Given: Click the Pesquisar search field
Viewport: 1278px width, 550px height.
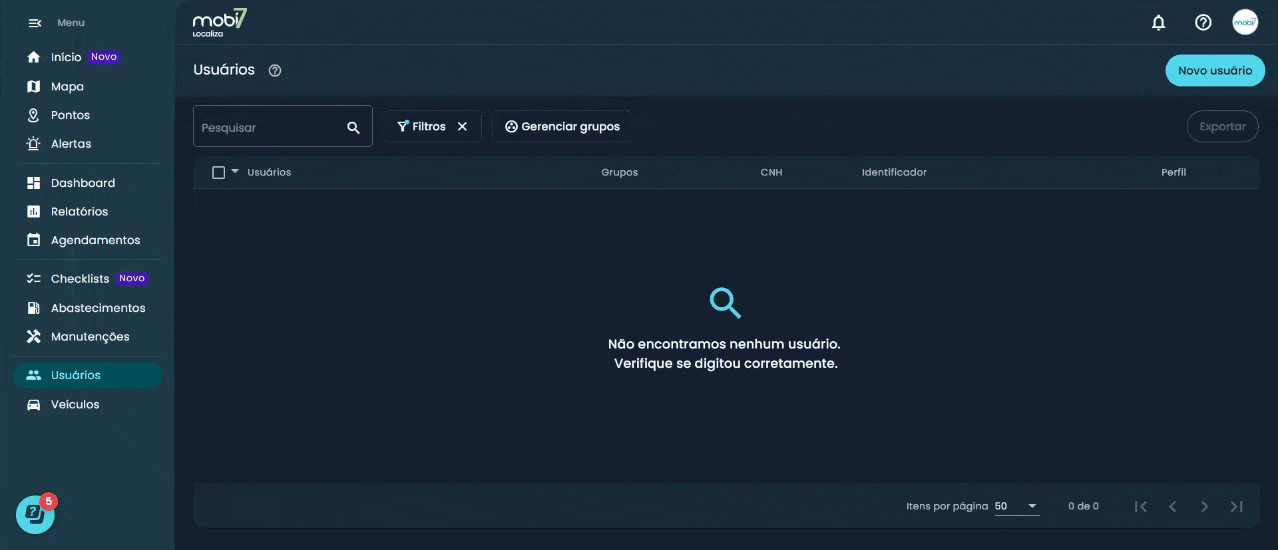Looking at the screenshot, I should tap(268, 128).
